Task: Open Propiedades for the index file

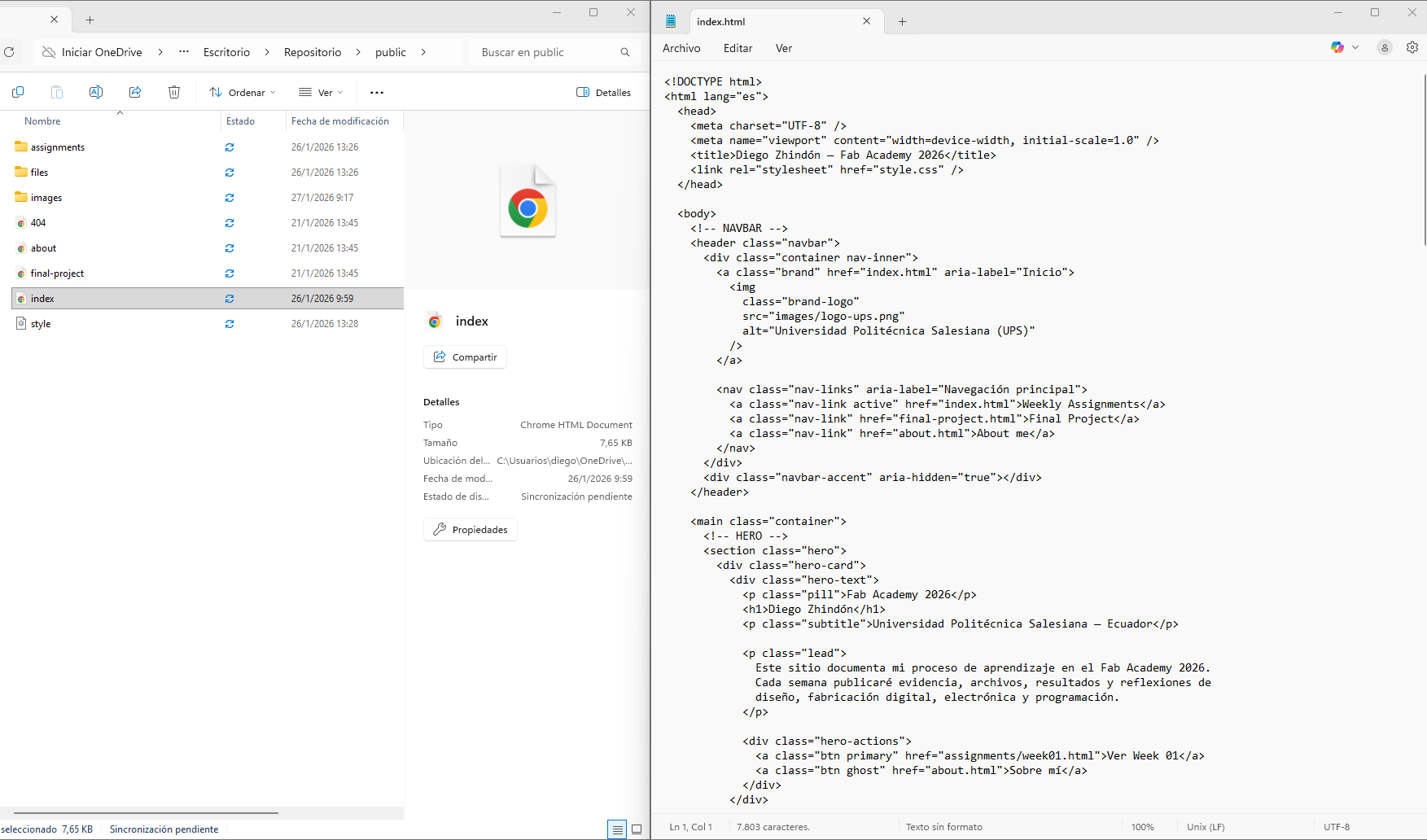Action: pos(470,529)
